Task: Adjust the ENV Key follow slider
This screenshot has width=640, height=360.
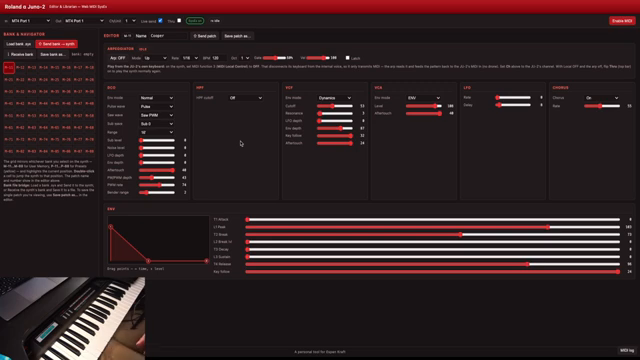Action: (433, 272)
